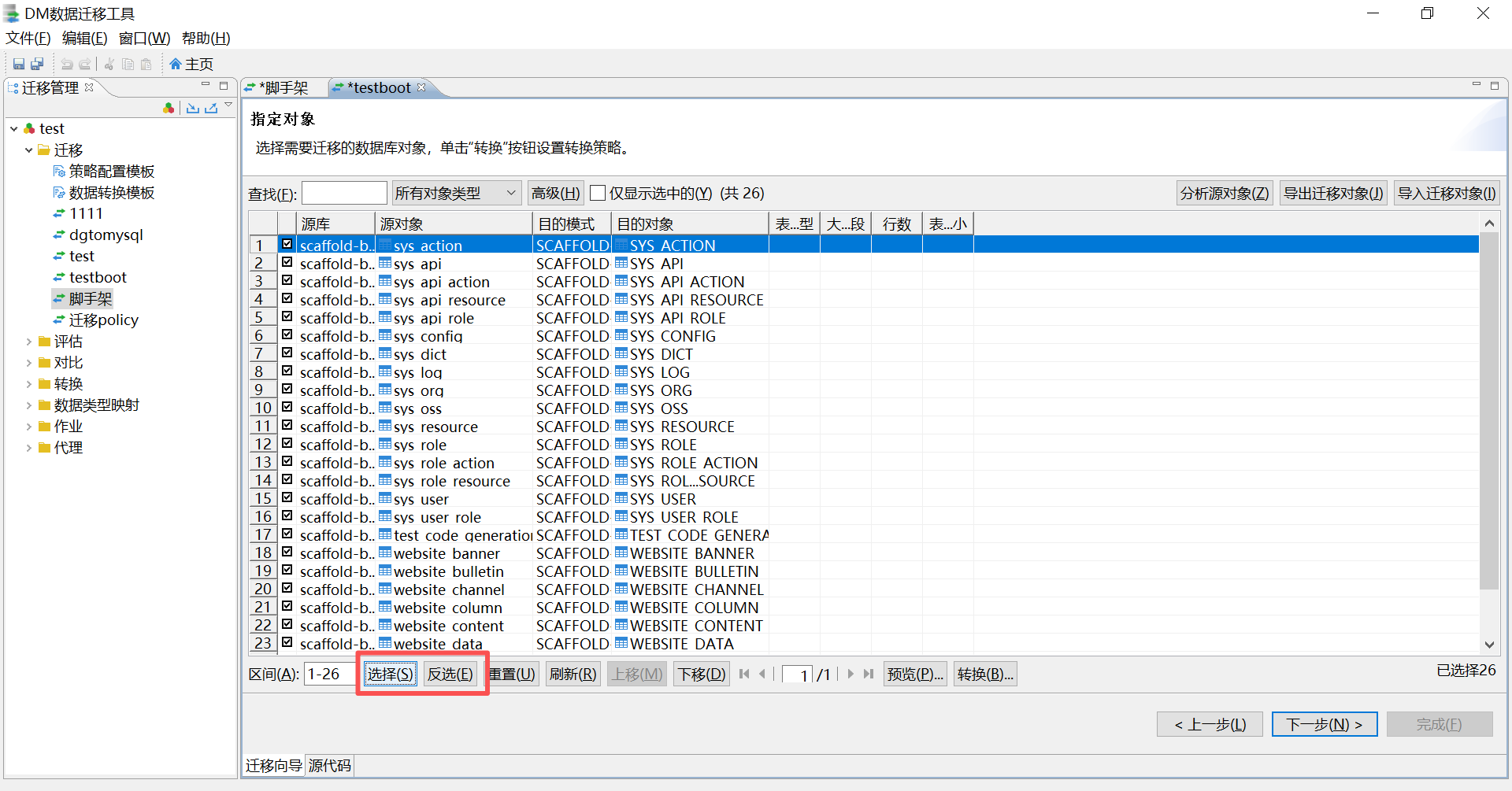Open the 主页 home toolbar button
Viewport: 1512px width, 791px height.
(x=191, y=64)
